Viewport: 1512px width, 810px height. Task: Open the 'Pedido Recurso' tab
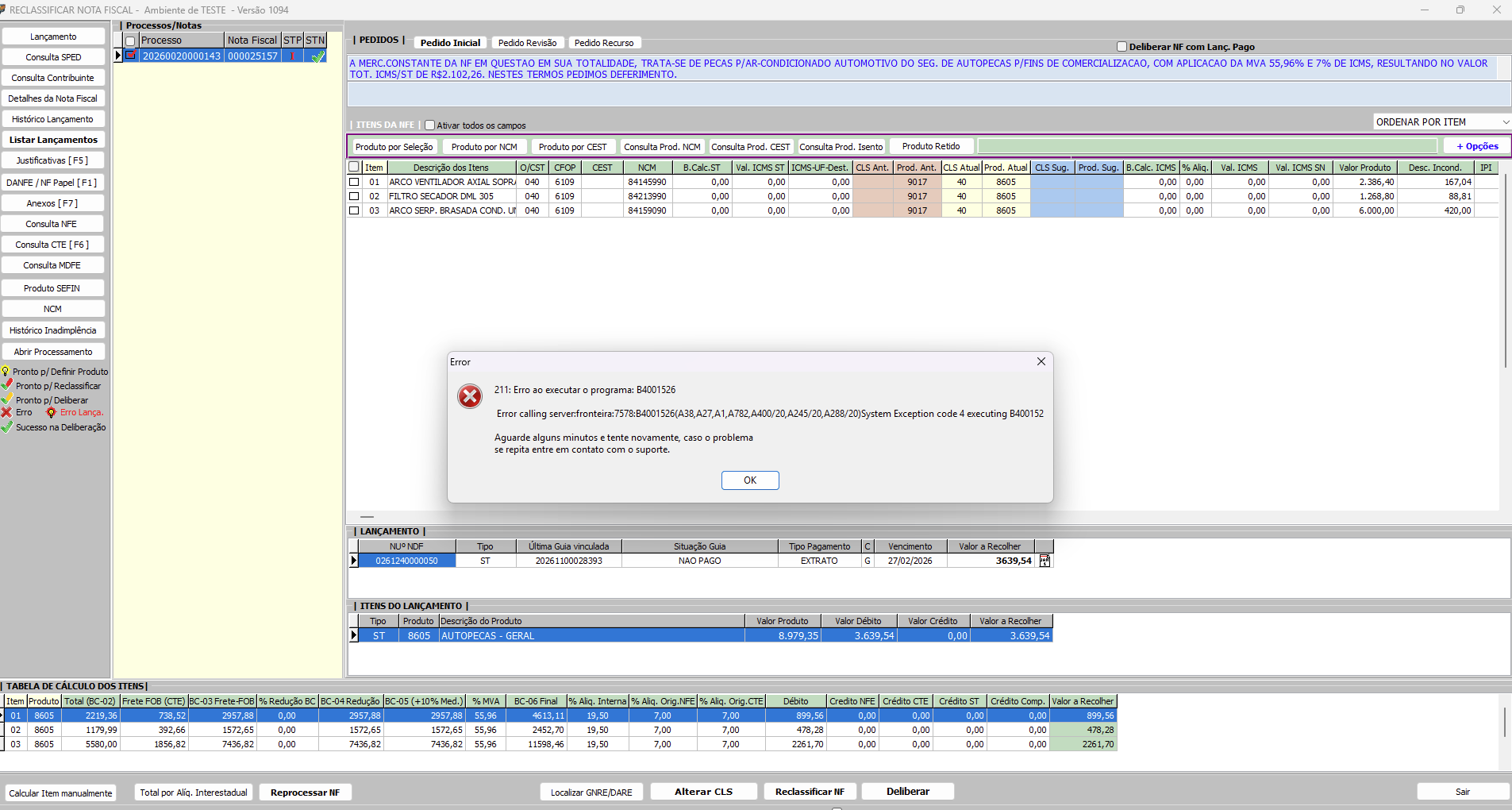tap(603, 43)
